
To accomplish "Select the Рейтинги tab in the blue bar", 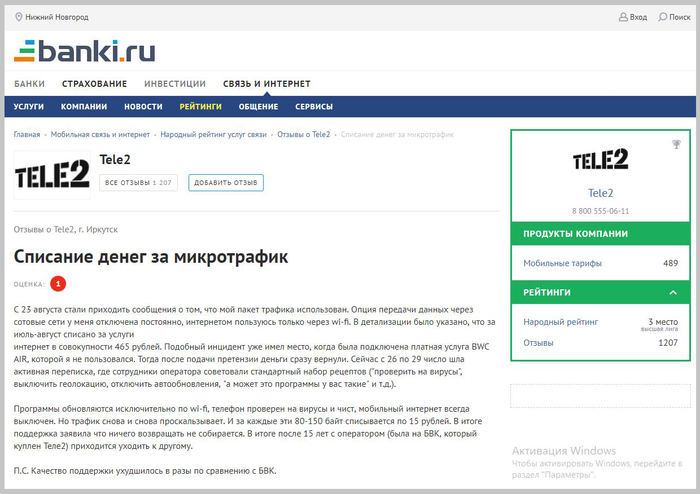I will click(201, 106).
